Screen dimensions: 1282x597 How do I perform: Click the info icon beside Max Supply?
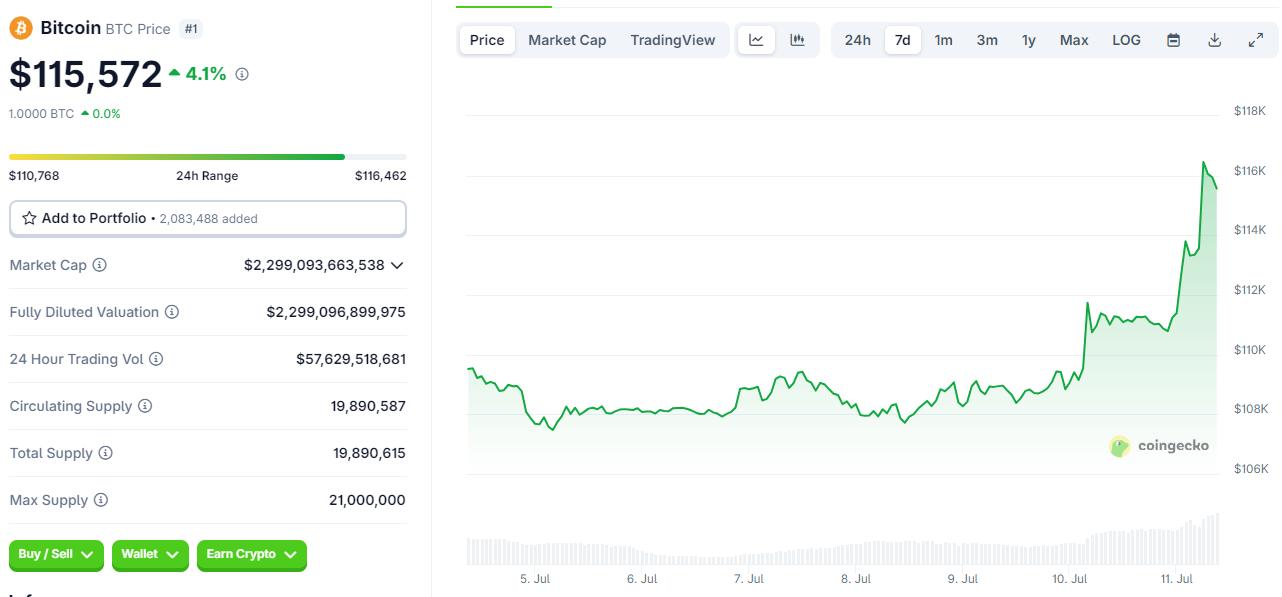(101, 500)
